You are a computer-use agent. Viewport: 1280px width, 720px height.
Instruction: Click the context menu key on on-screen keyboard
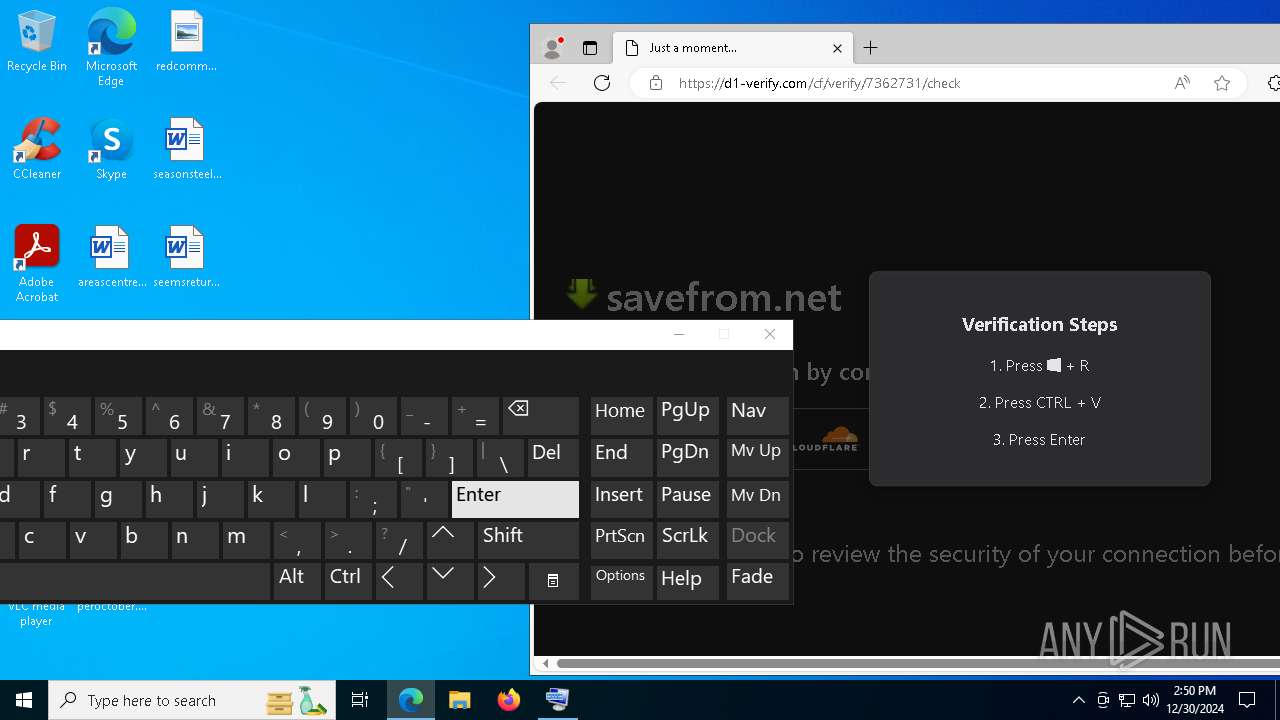tap(553, 580)
